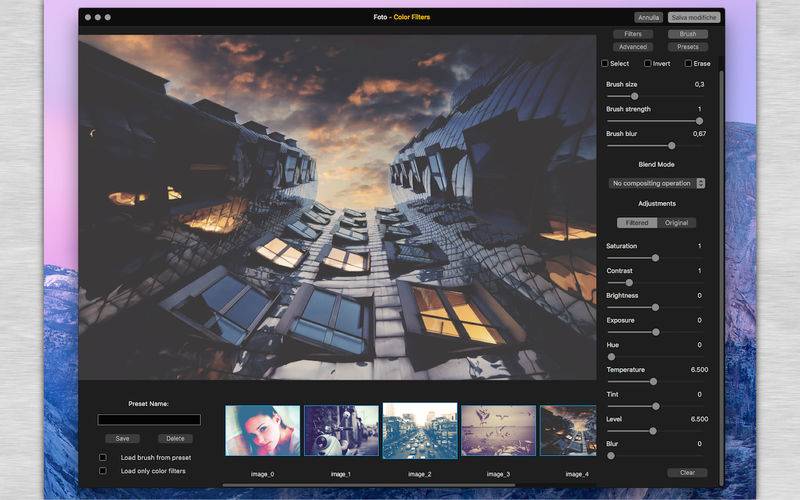The height and width of the screenshot is (500, 800).
Task: Enable the Erase checkbox
Action: (x=688, y=63)
